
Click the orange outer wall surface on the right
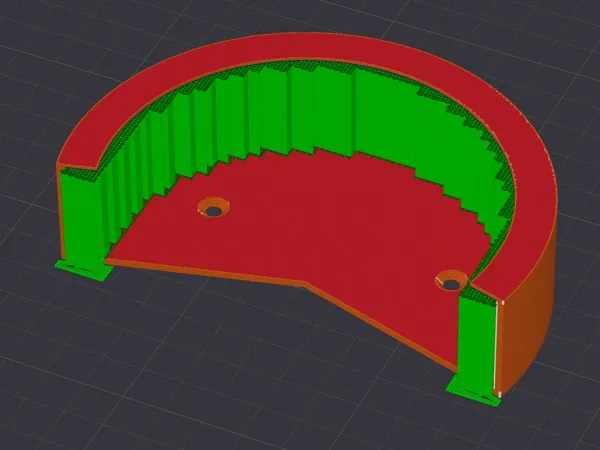[528, 314]
